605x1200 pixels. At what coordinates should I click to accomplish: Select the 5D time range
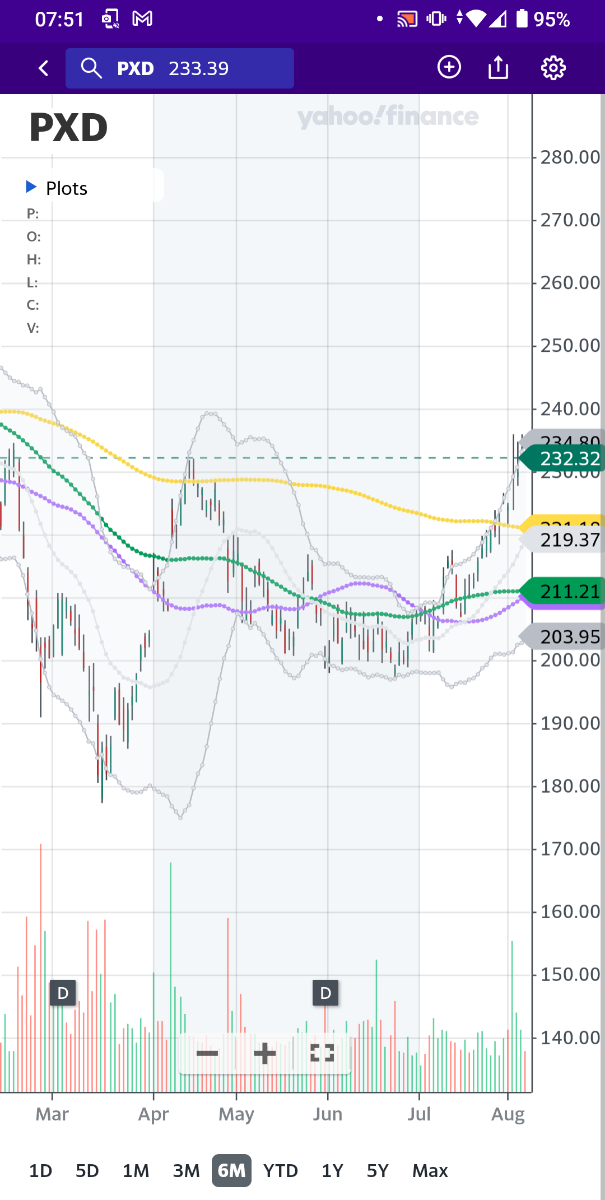click(x=87, y=1170)
